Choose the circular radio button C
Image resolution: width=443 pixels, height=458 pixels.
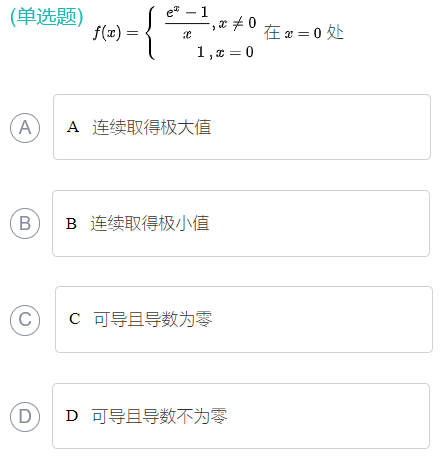pyautogui.click(x=25, y=320)
